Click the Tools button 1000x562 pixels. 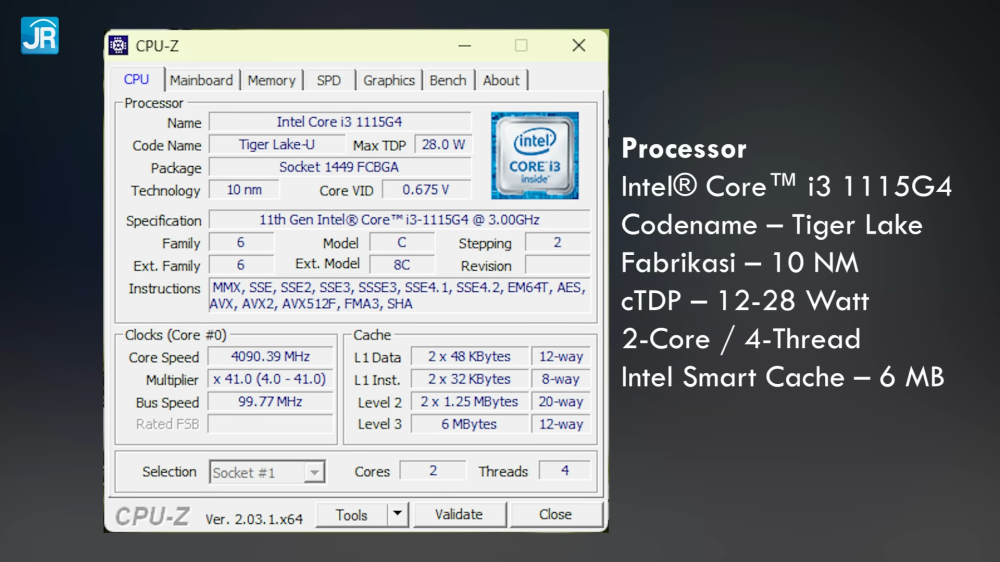[351, 515]
